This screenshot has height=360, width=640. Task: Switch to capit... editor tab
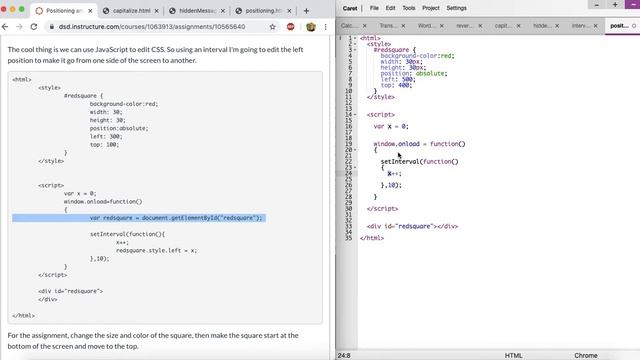click(x=503, y=26)
